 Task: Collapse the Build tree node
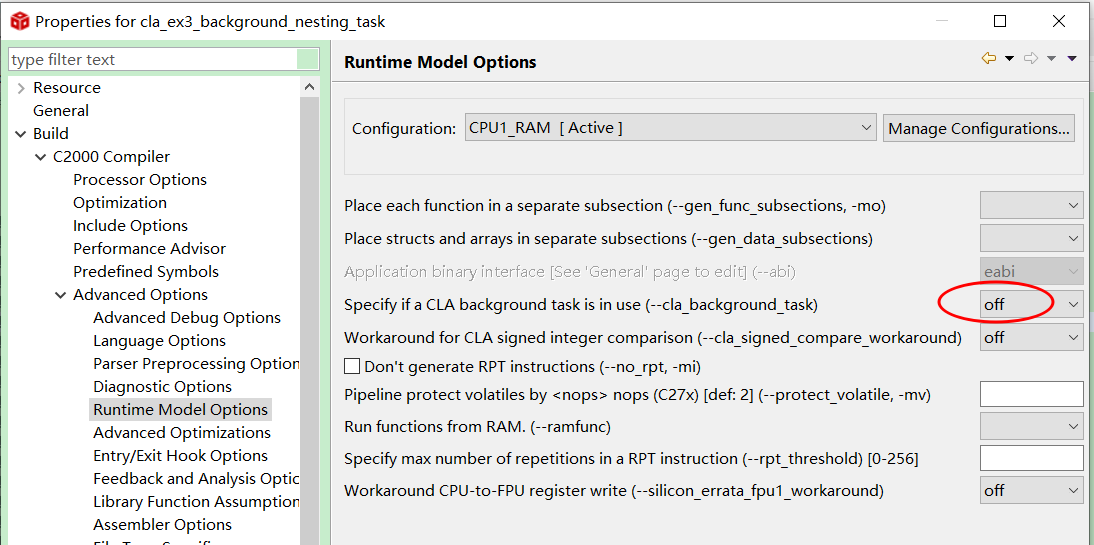(21, 134)
